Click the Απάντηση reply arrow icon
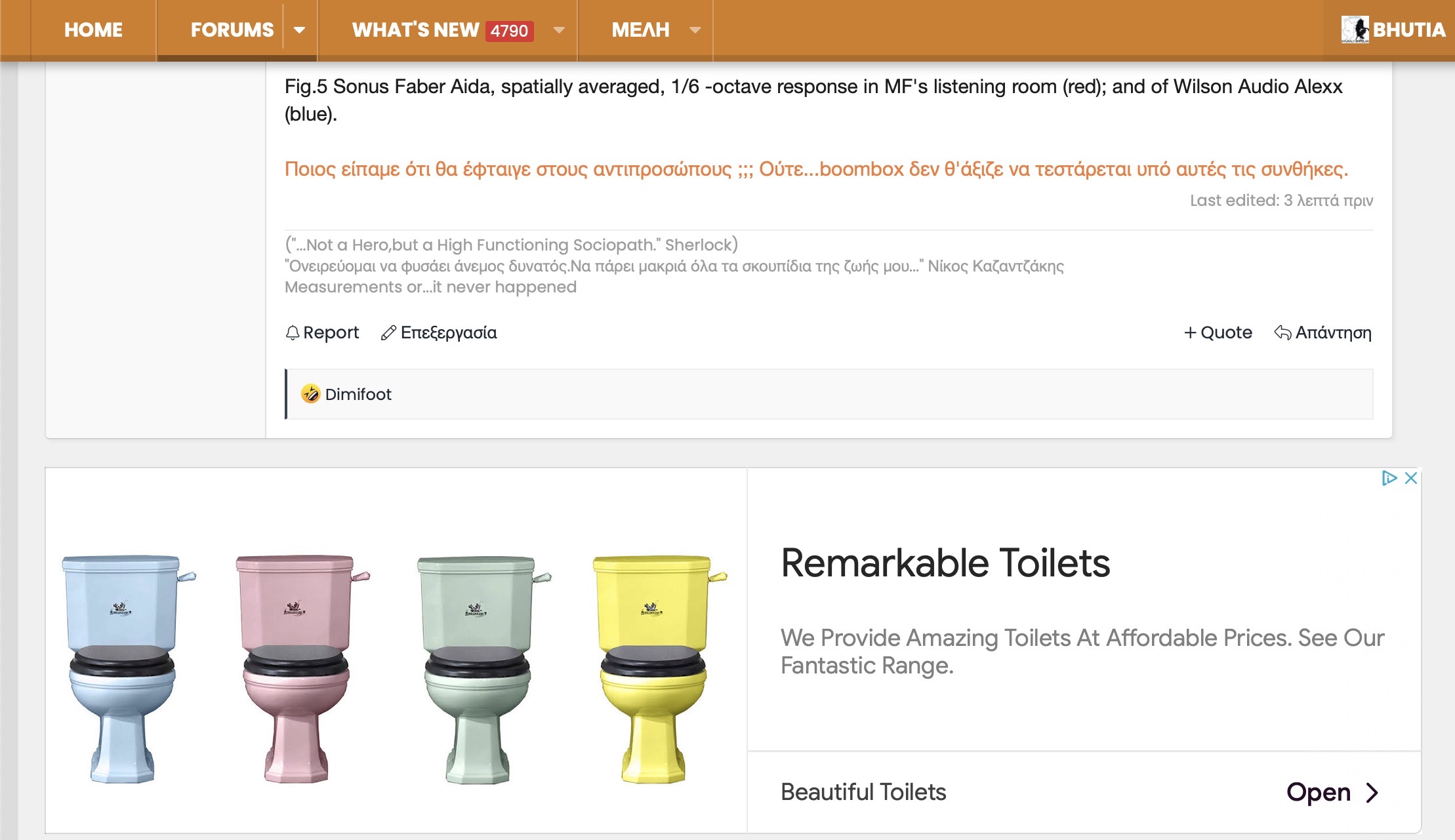 click(x=1282, y=333)
